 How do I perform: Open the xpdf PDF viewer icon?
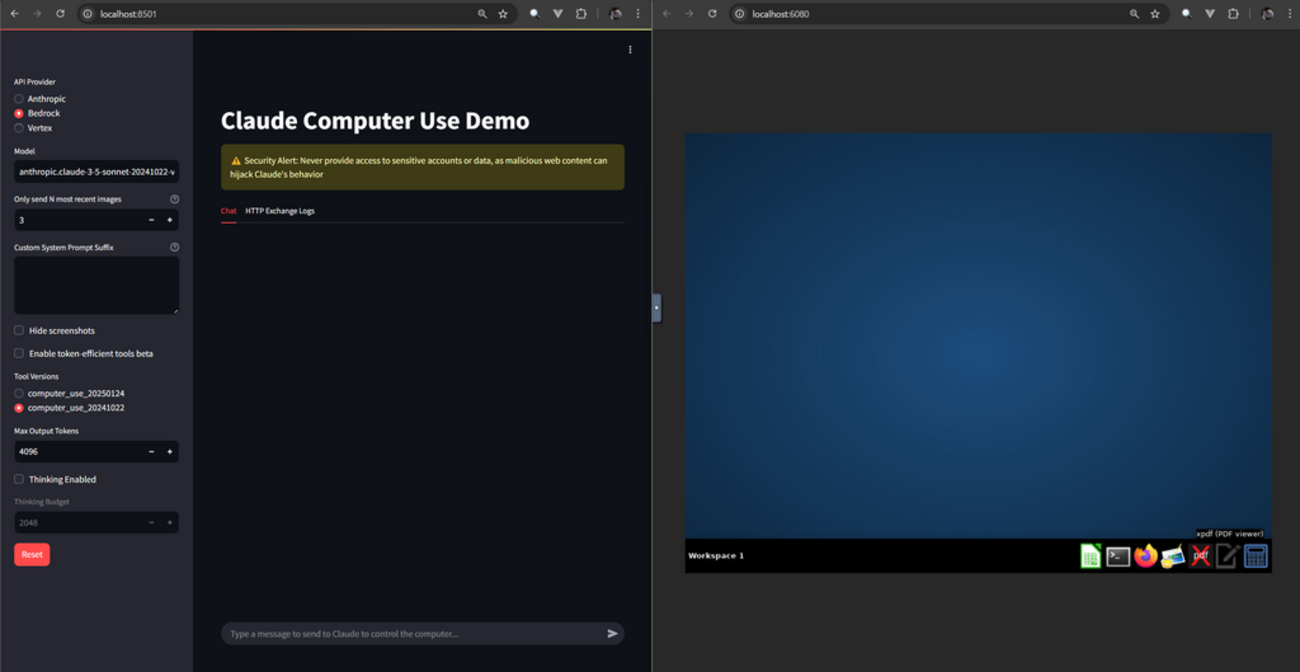click(x=1201, y=556)
